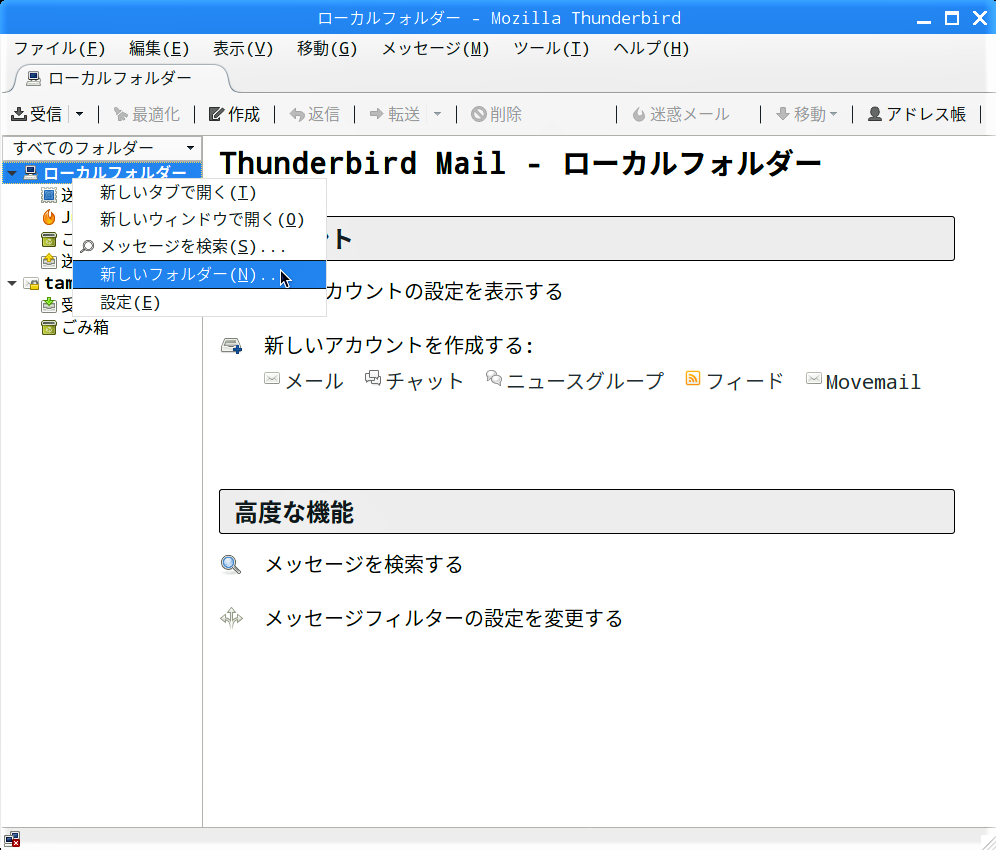Click the filter arrows icon beside メッセージフィルター
This screenshot has height=850, width=996.
pyautogui.click(x=231, y=617)
